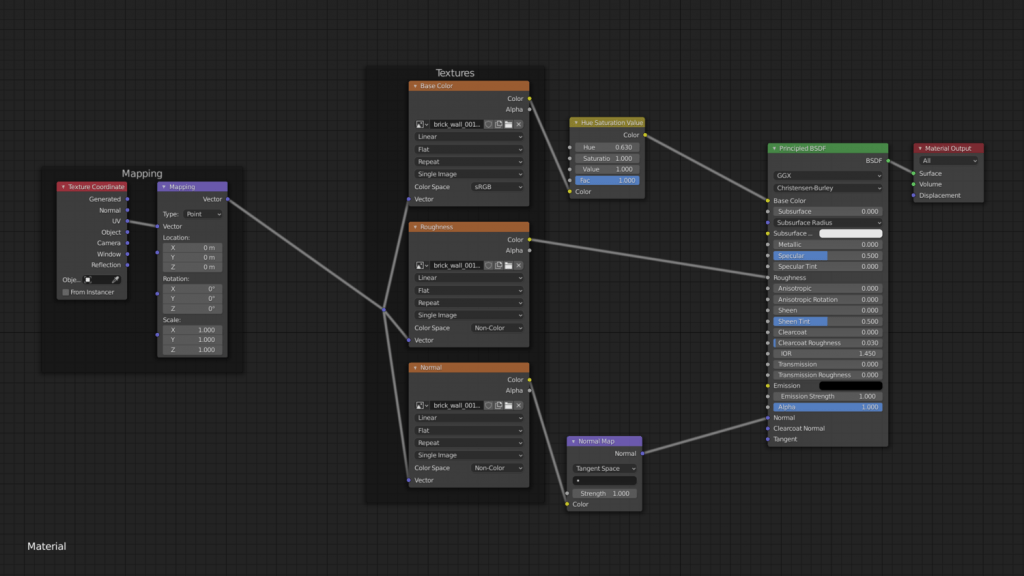Open the All target dropdown on Material Output
Viewport: 1024px width, 576px height.
click(x=947, y=160)
